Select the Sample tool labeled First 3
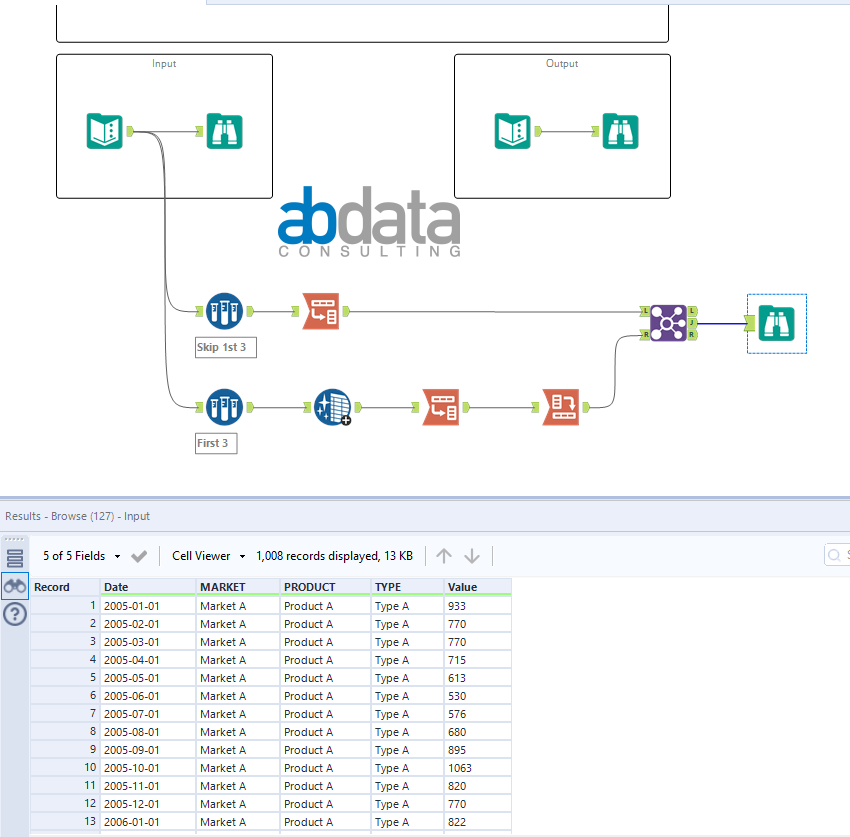This screenshot has height=837, width=850. tap(224, 407)
